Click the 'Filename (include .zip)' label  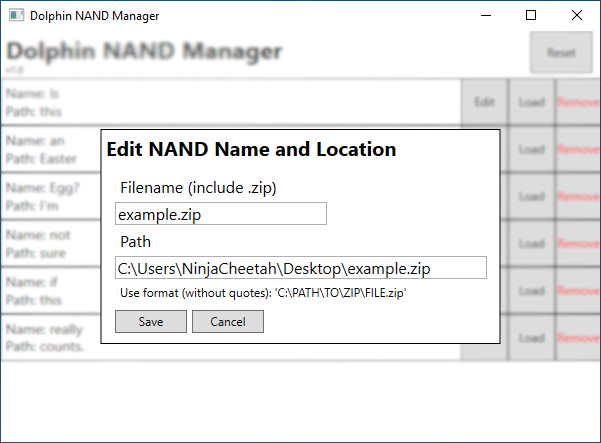pyautogui.click(x=198, y=188)
